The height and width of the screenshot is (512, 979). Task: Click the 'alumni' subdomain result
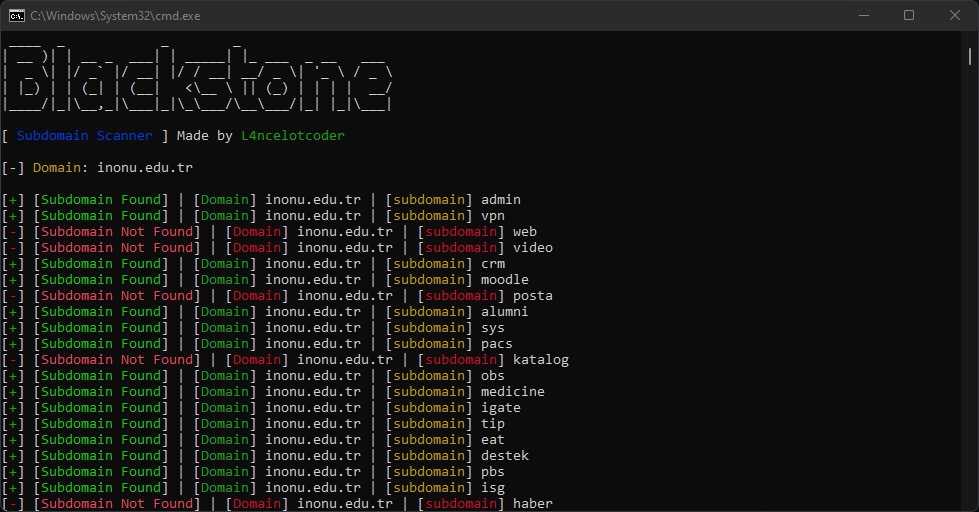(x=504, y=312)
